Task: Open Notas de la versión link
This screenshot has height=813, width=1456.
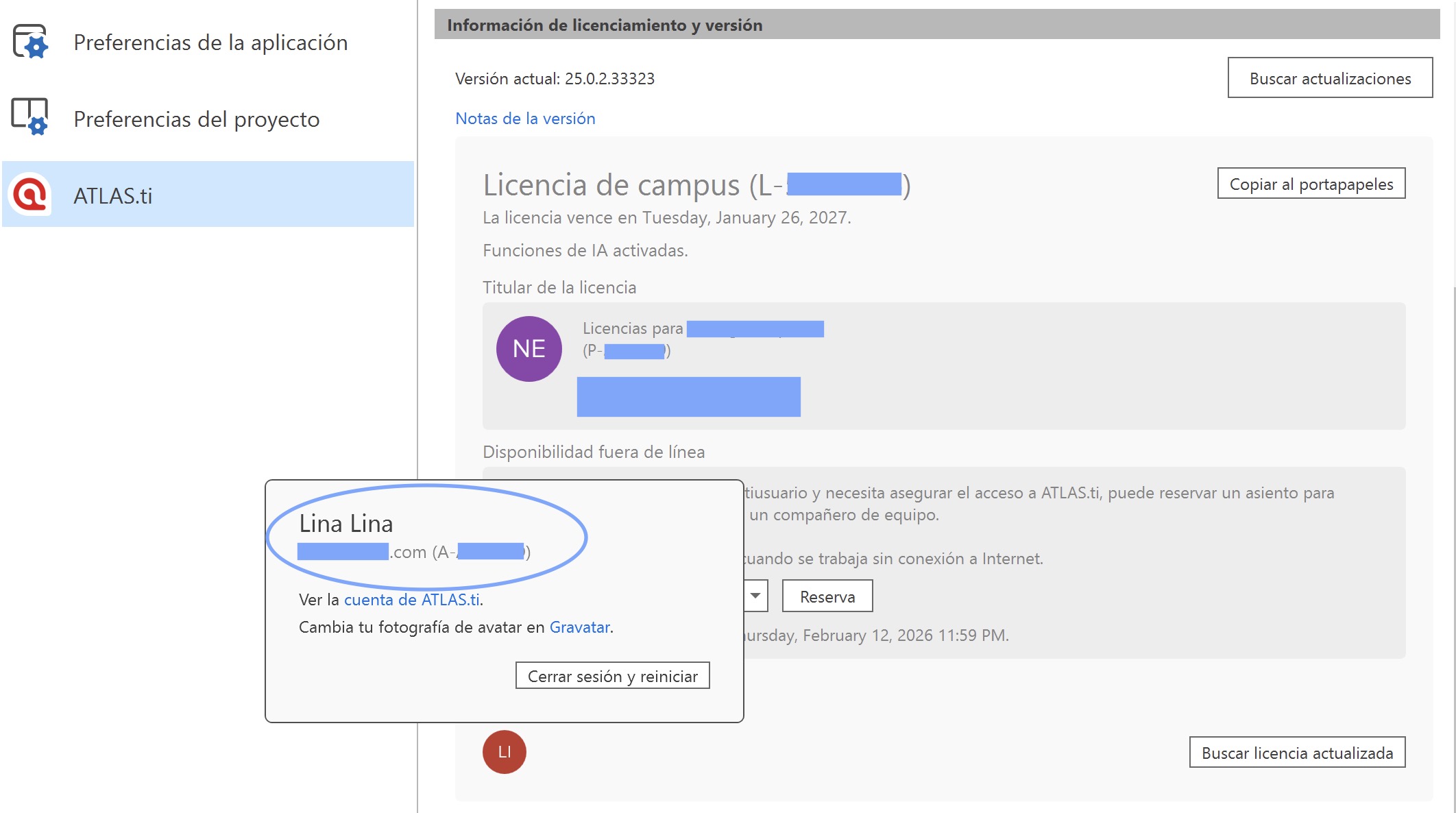Action: (x=525, y=119)
